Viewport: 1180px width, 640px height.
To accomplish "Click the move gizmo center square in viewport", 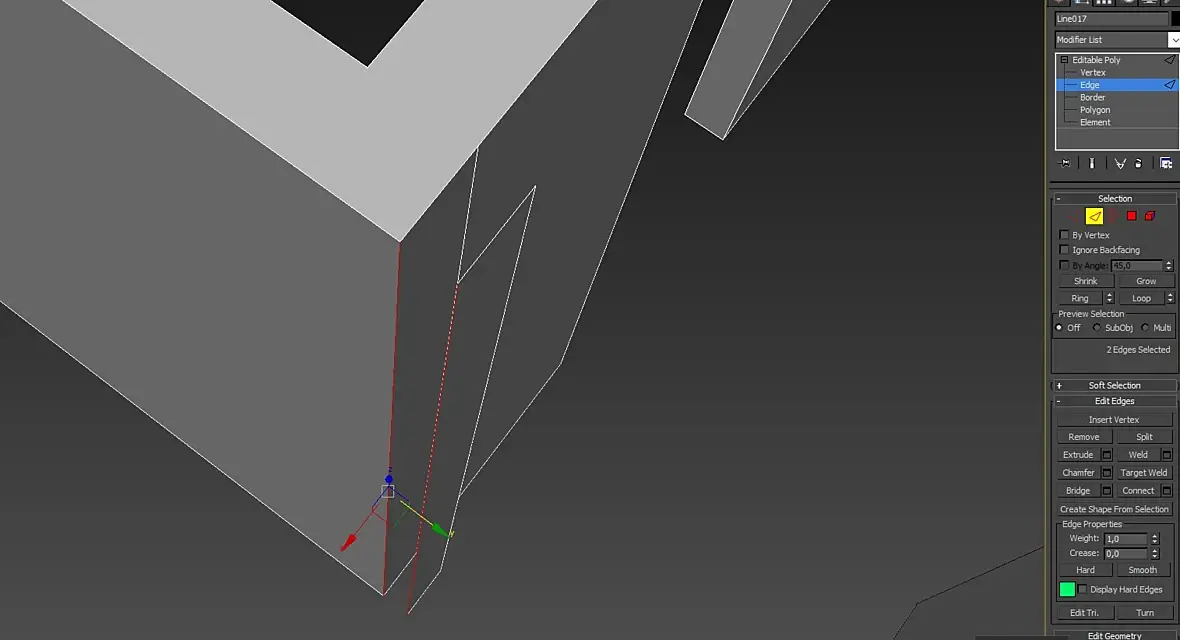I will pyautogui.click(x=388, y=492).
